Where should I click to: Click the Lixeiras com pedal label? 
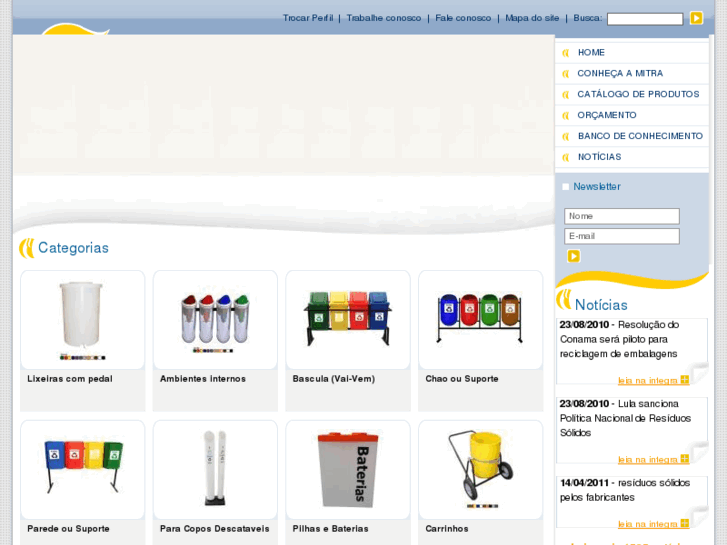pos(70,379)
